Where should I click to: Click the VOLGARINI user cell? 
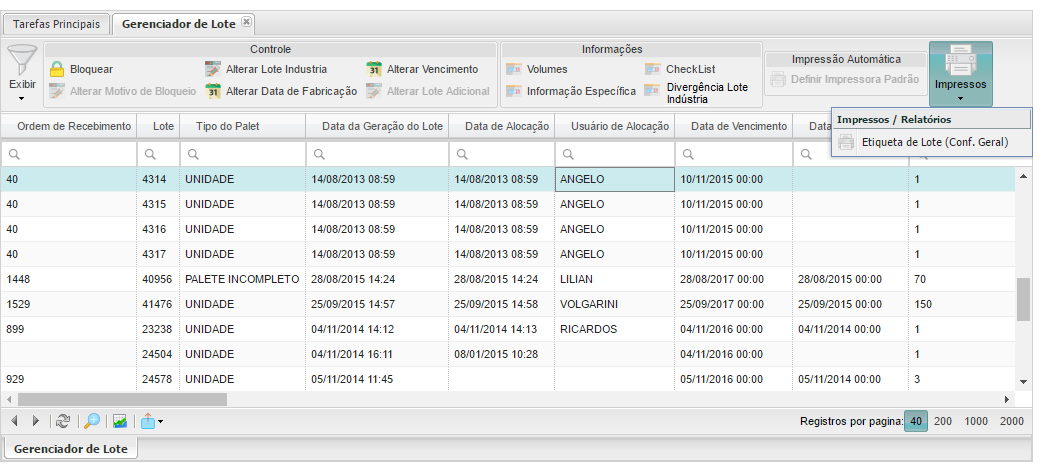tap(615, 304)
